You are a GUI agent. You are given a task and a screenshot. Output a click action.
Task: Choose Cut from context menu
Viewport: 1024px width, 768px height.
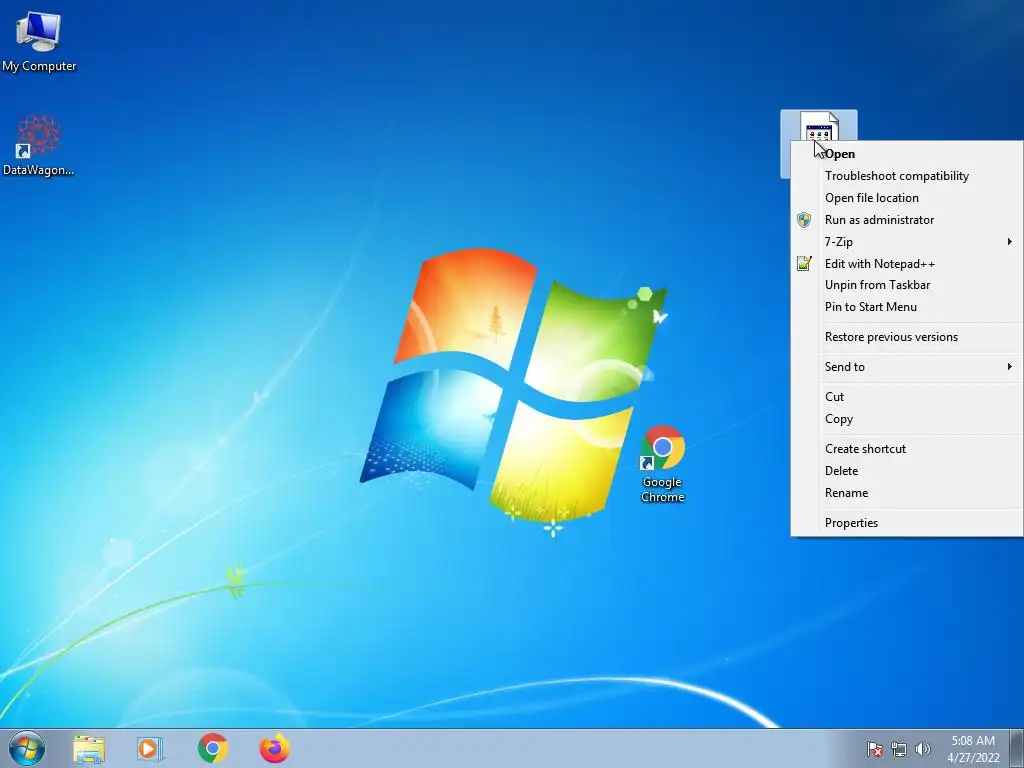click(x=907, y=397)
